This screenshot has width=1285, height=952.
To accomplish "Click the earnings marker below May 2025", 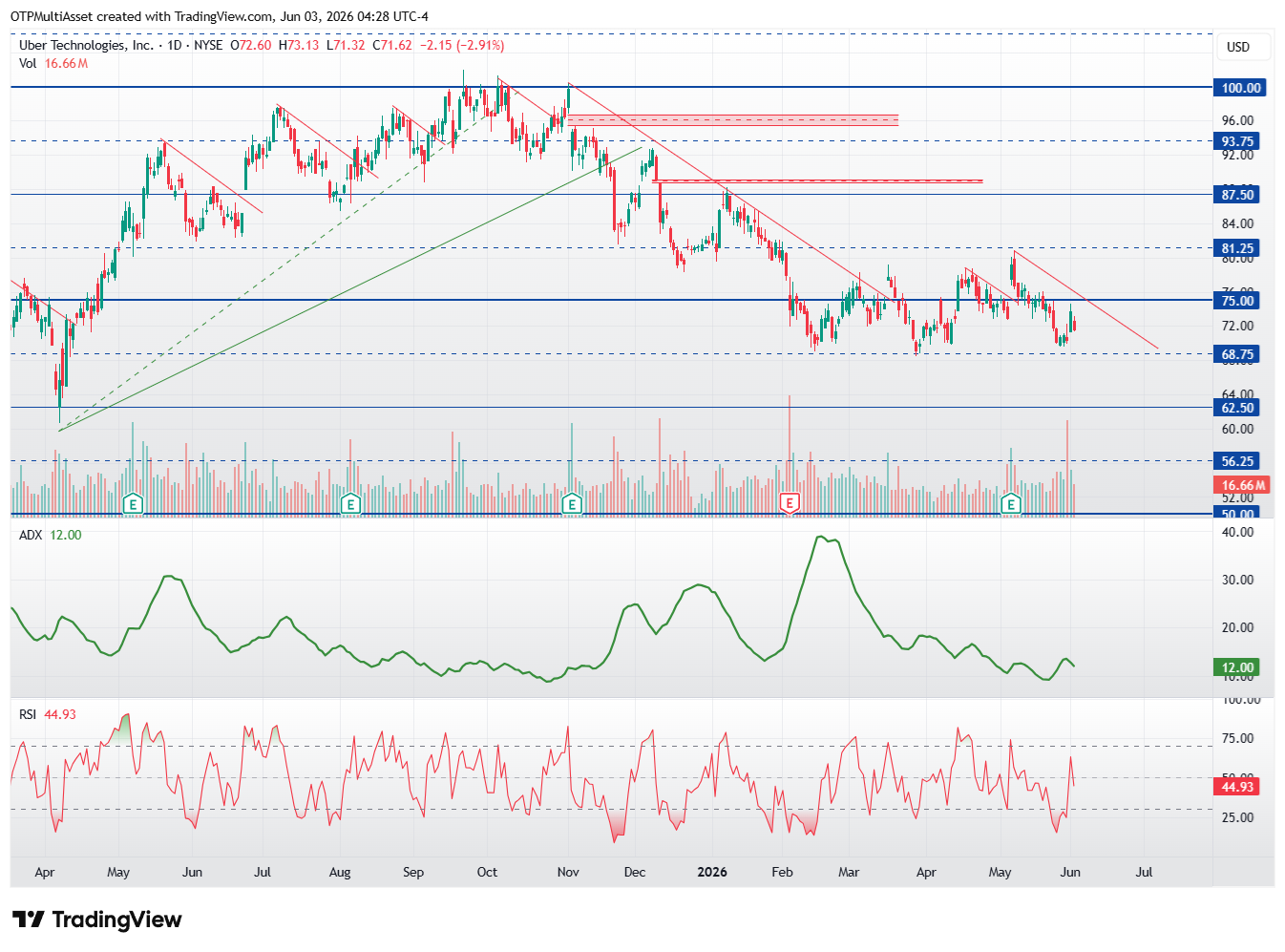I will [134, 503].
